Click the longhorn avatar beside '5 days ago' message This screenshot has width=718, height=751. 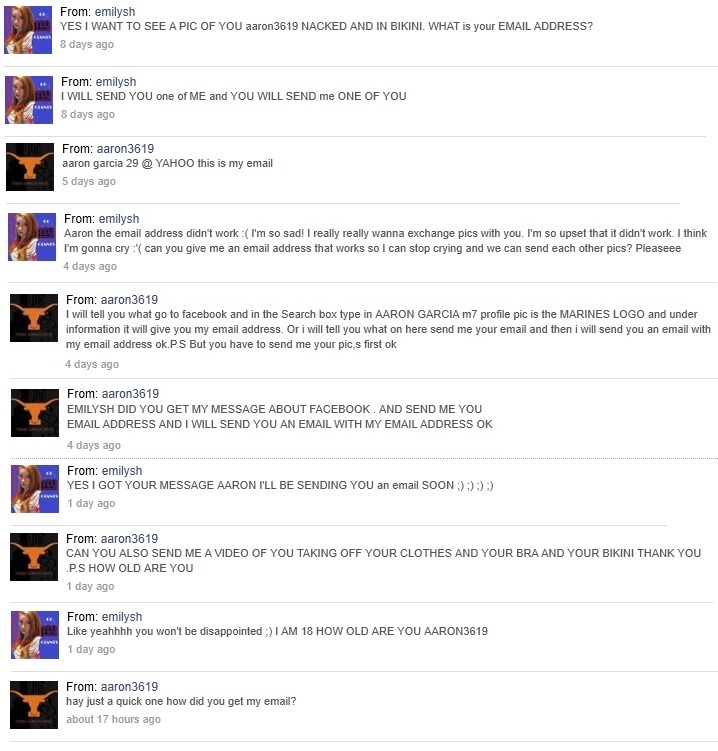(30, 167)
